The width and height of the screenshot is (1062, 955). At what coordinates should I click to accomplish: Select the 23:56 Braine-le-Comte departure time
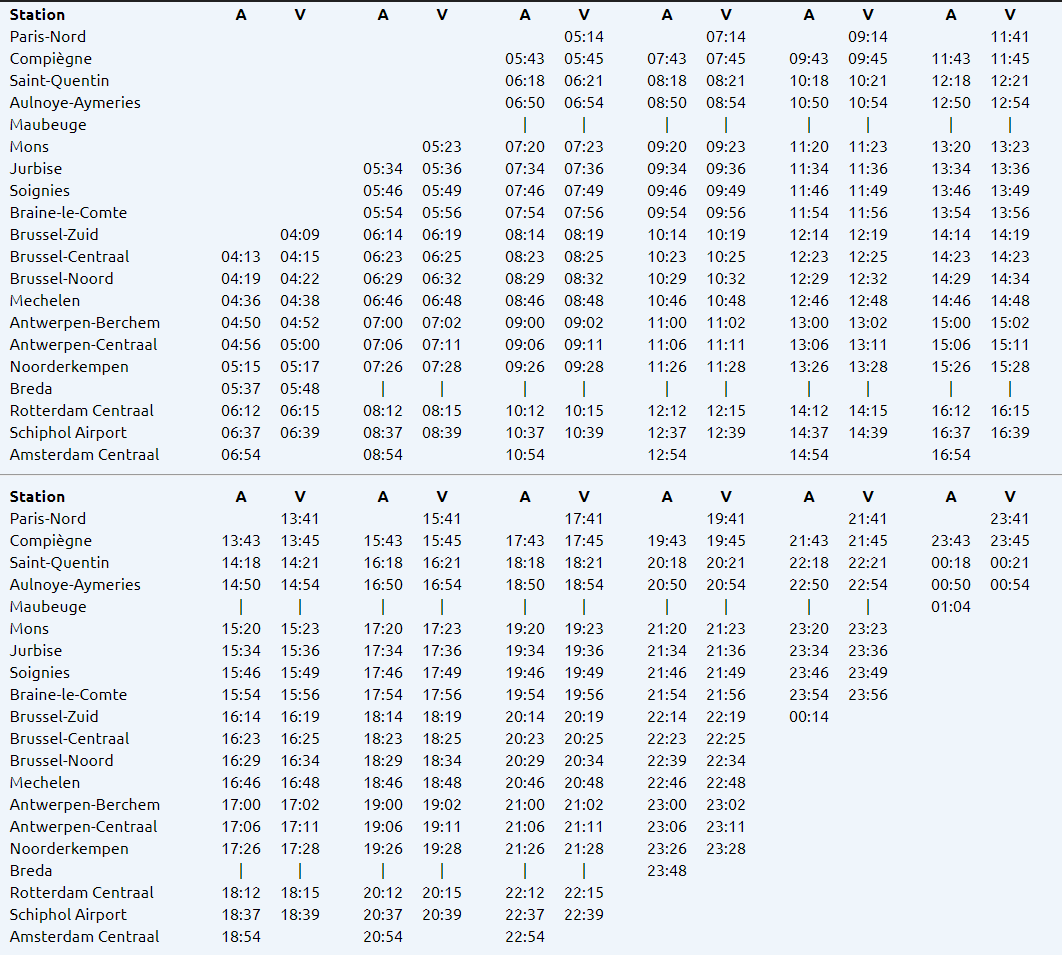pos(868,695)
